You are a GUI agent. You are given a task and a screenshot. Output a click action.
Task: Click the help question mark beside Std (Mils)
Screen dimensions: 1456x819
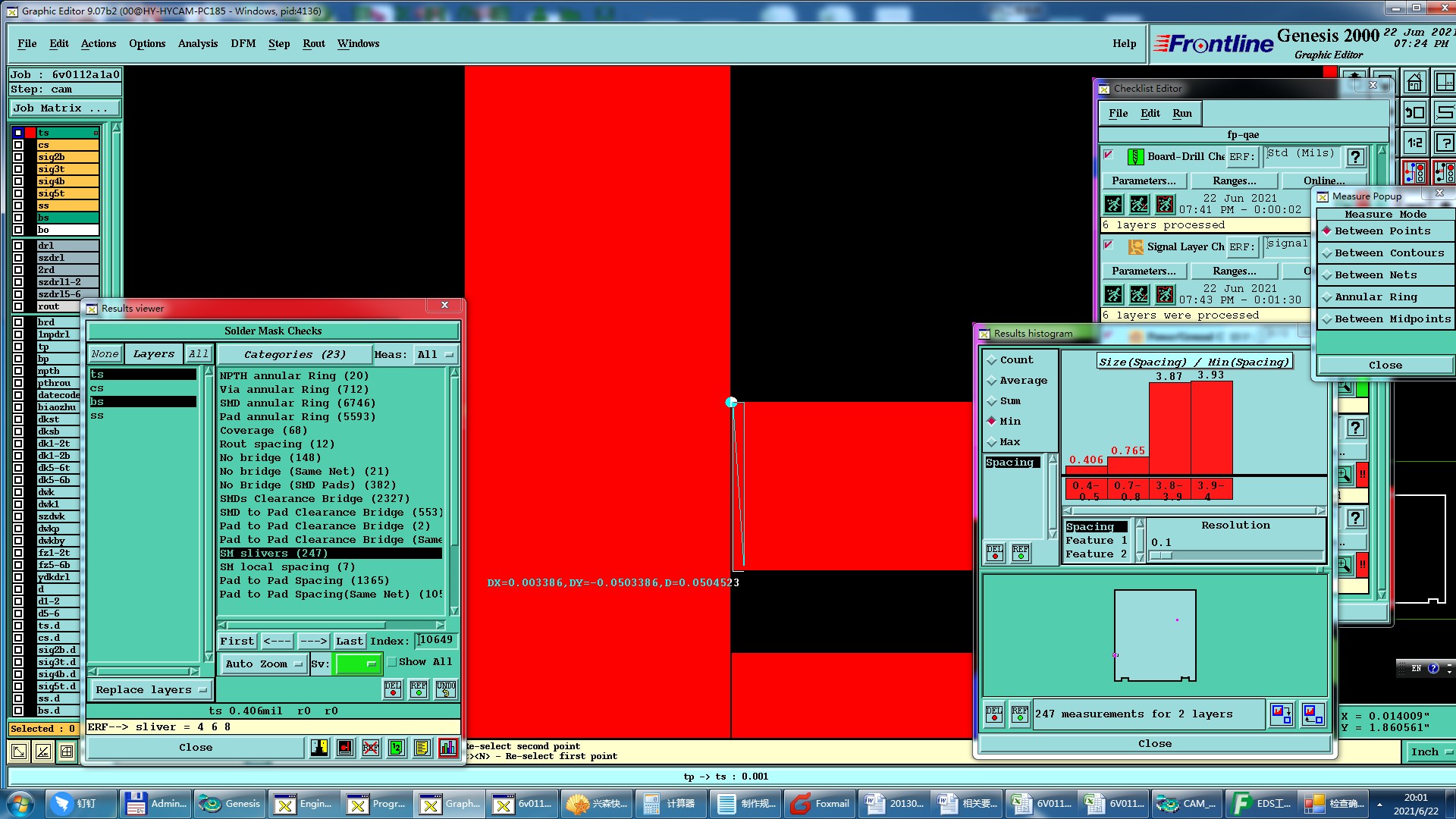[1355, 157]
